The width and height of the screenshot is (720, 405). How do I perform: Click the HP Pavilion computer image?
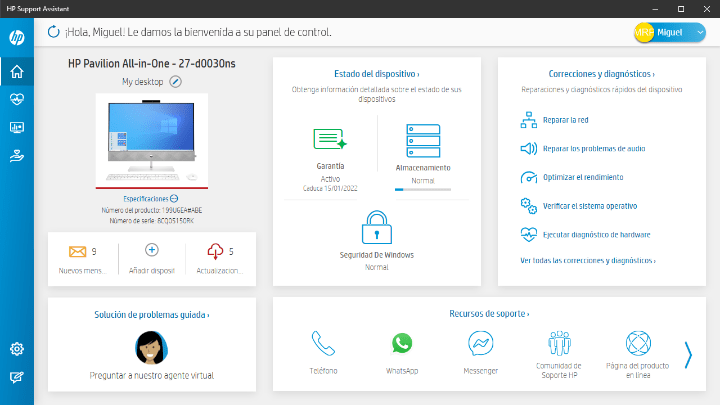coord(152,141)
